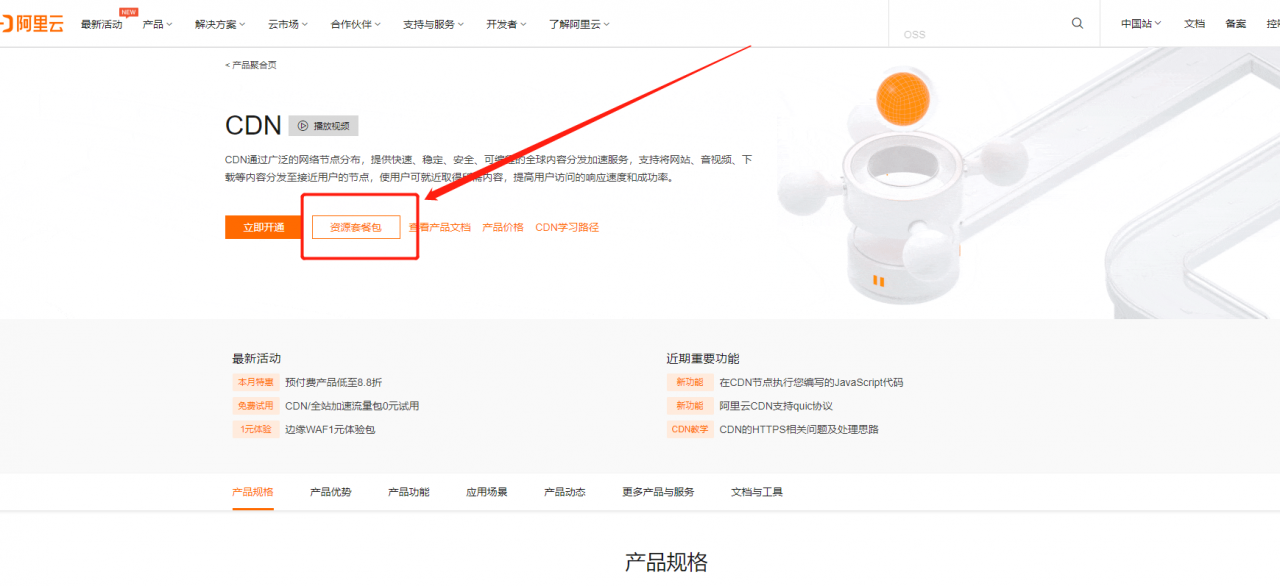Click the 播放视频 play icon
1280x586 pixels.
pyautogui.click(x=303, y=125)
